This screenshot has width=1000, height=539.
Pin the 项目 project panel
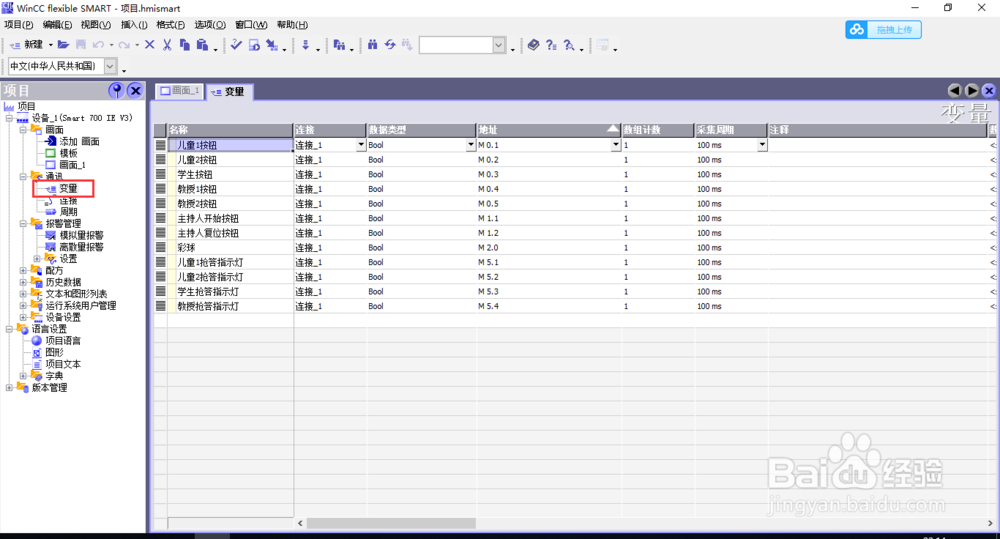[x=116, y=91]
